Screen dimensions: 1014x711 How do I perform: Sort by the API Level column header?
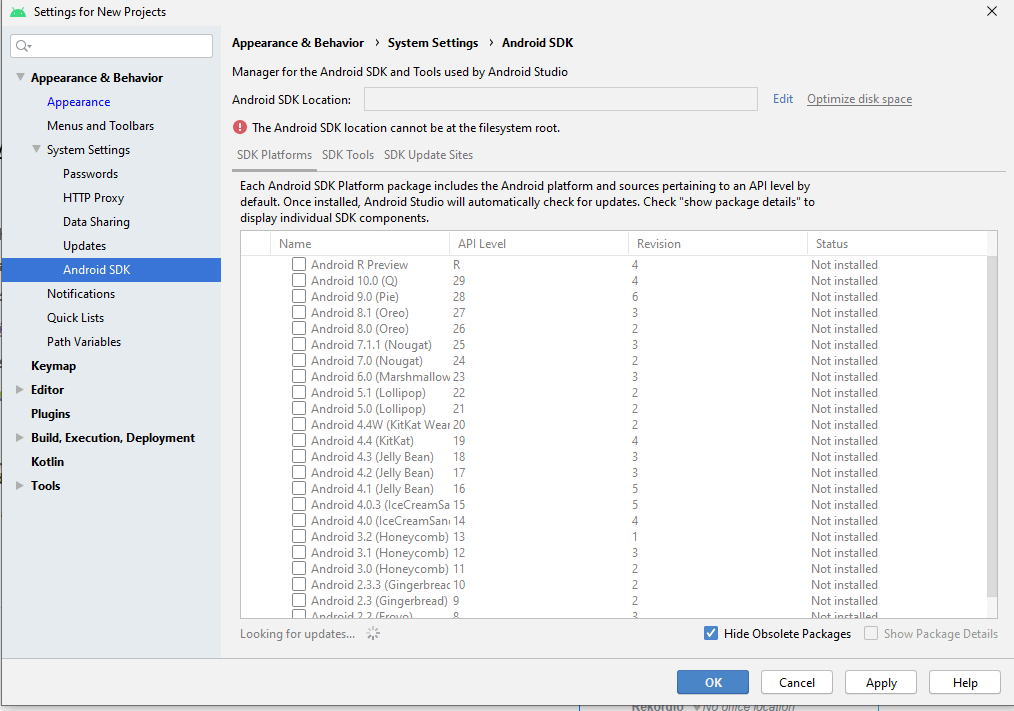(539, 243)
